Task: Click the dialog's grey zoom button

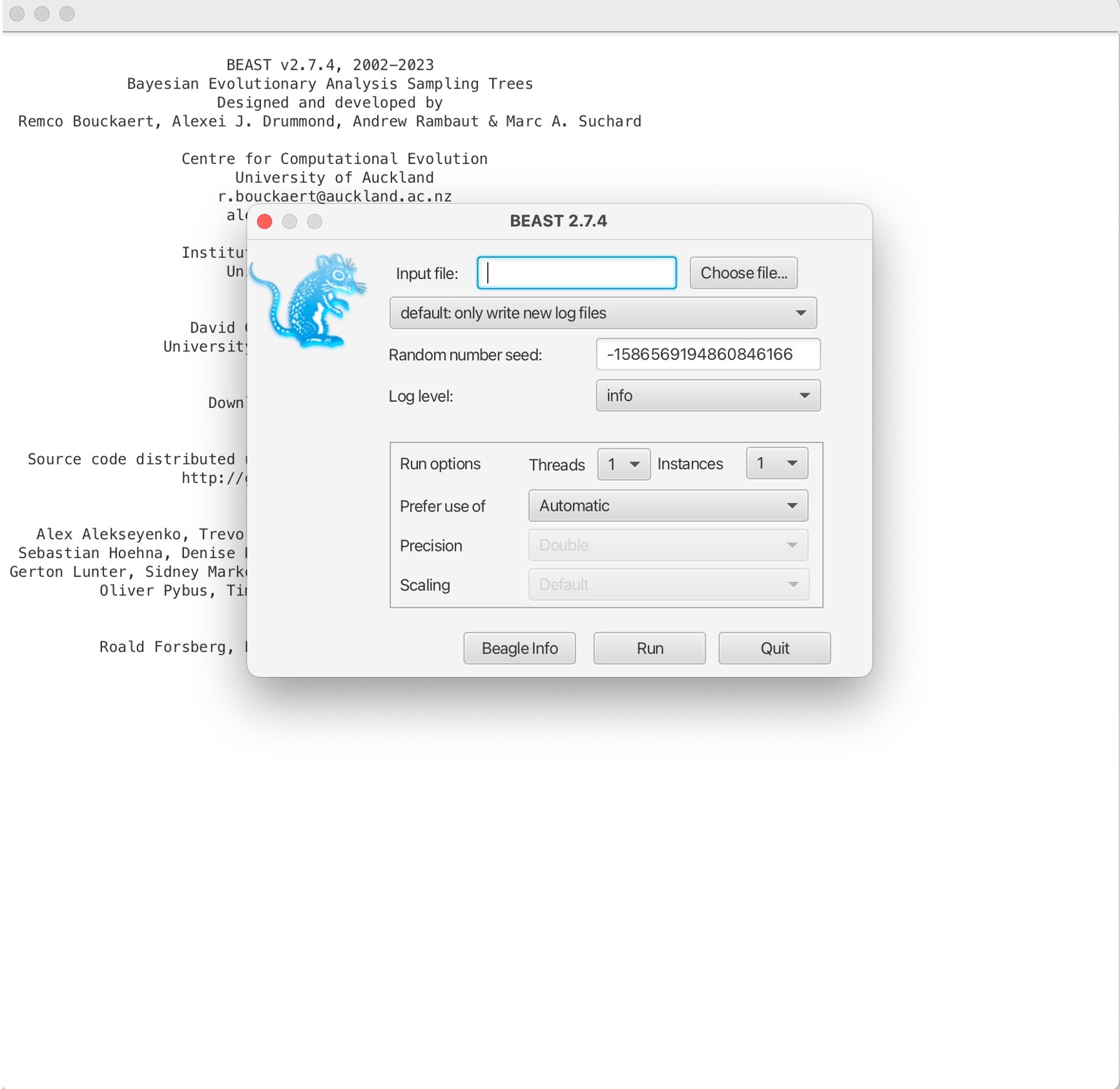Action: pyautogui.click(x=315, y=222)
